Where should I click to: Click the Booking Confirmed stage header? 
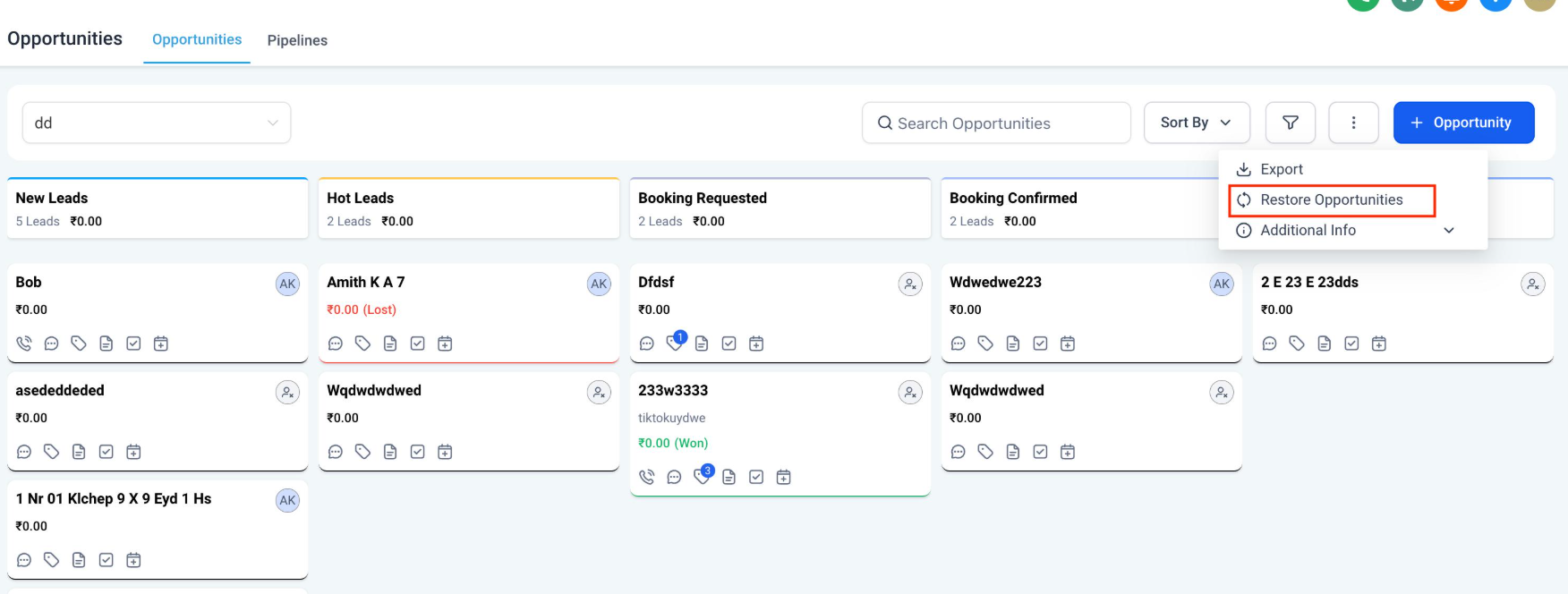click(x=1079, y=208)
